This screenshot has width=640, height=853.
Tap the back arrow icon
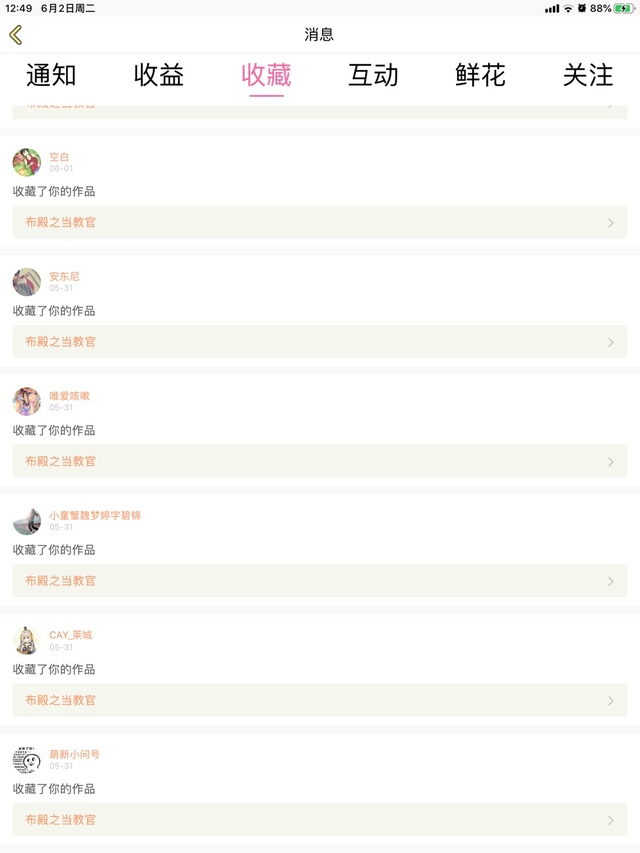15,35
